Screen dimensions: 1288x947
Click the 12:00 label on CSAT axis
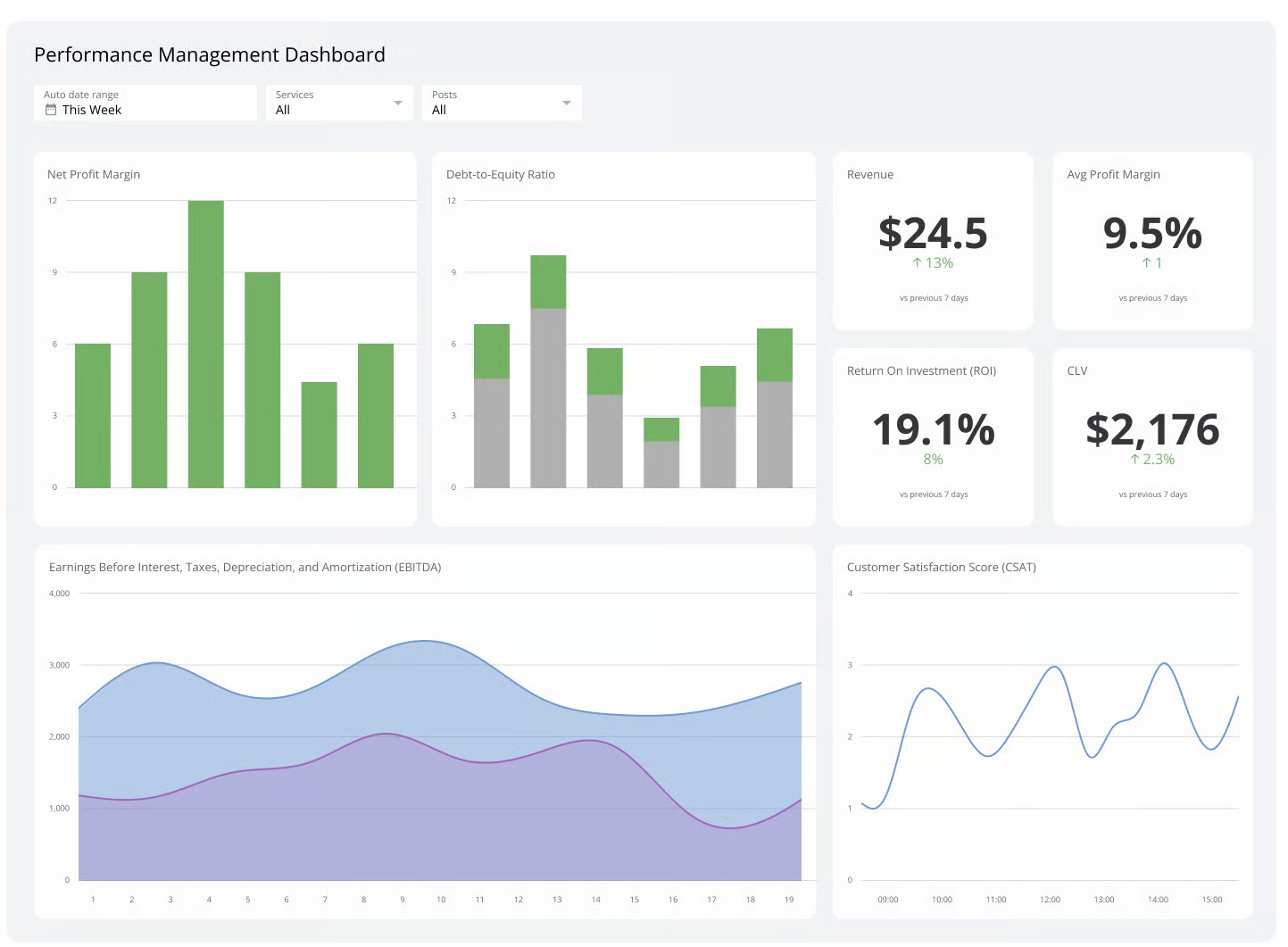(1050, 900)
